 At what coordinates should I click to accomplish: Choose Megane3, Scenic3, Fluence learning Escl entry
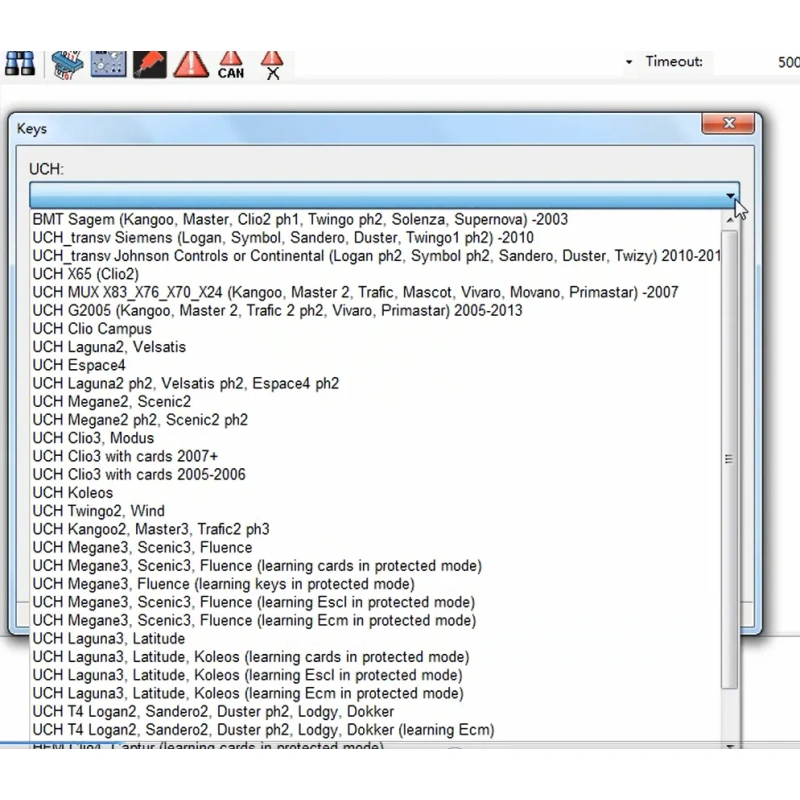point(376,602)
